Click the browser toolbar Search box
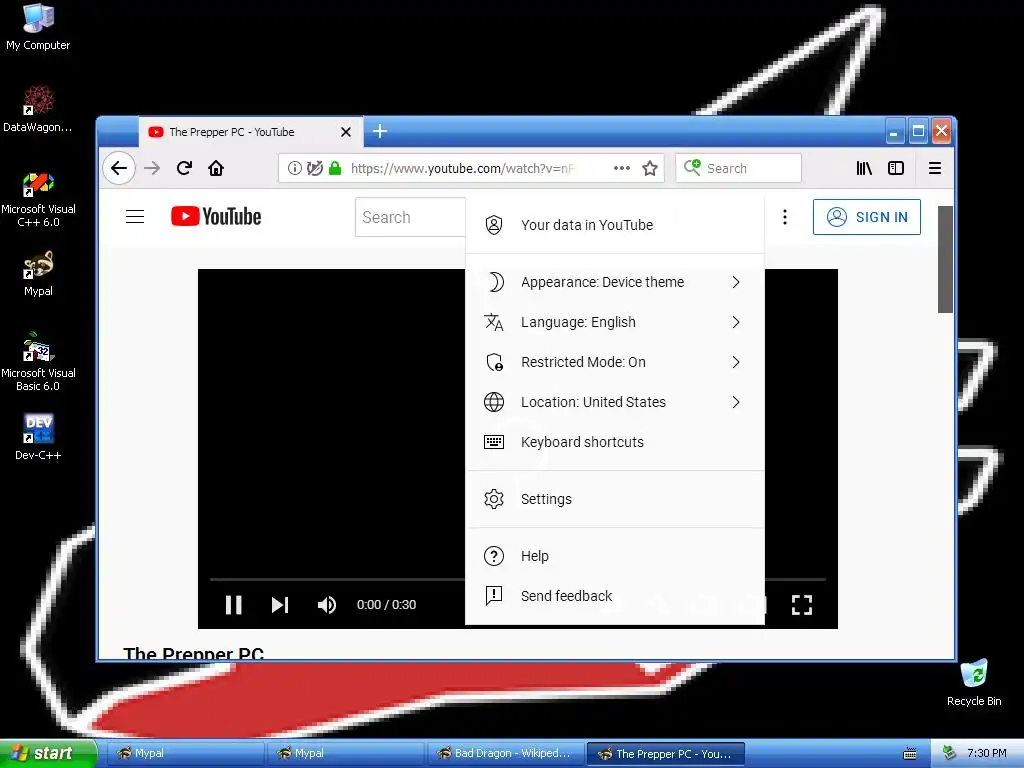The height and width of the screenshot is (768, 1024). [x=739, y=168]
